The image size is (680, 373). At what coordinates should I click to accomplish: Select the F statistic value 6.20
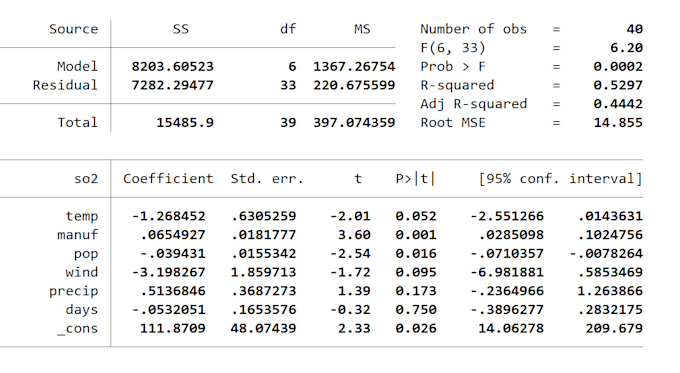tap(626, 48)
